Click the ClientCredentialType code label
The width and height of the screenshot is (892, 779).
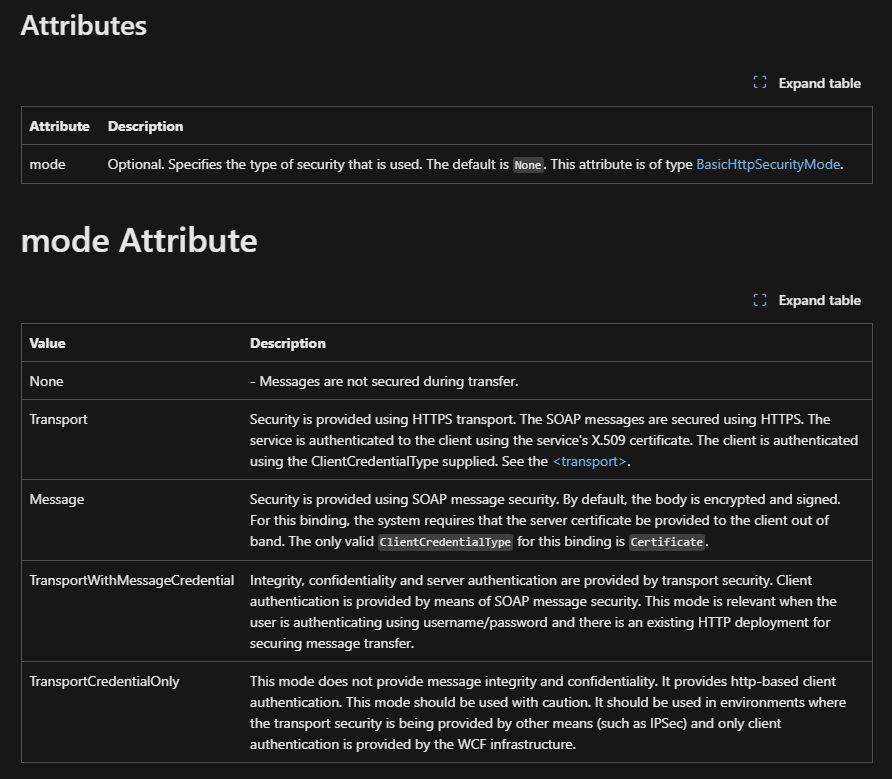click(x=445, y=541)
